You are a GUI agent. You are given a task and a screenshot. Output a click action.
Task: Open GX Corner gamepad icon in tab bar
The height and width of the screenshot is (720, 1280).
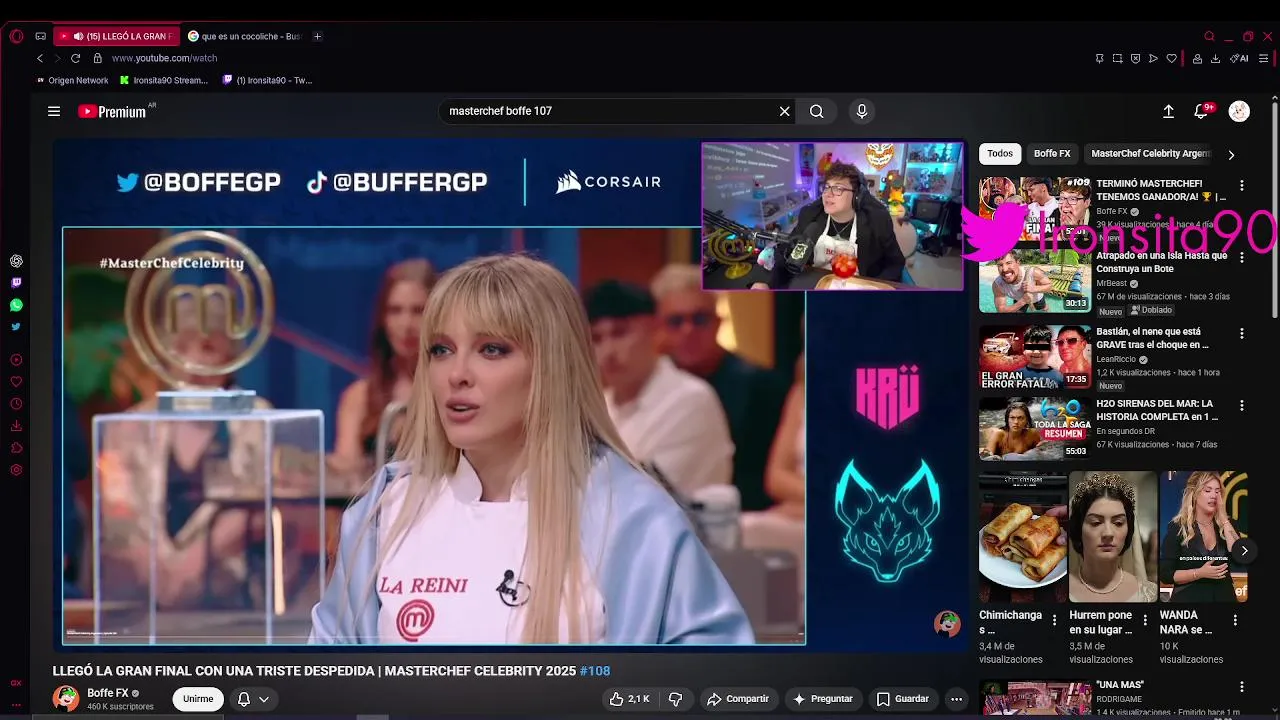(40, 36)
